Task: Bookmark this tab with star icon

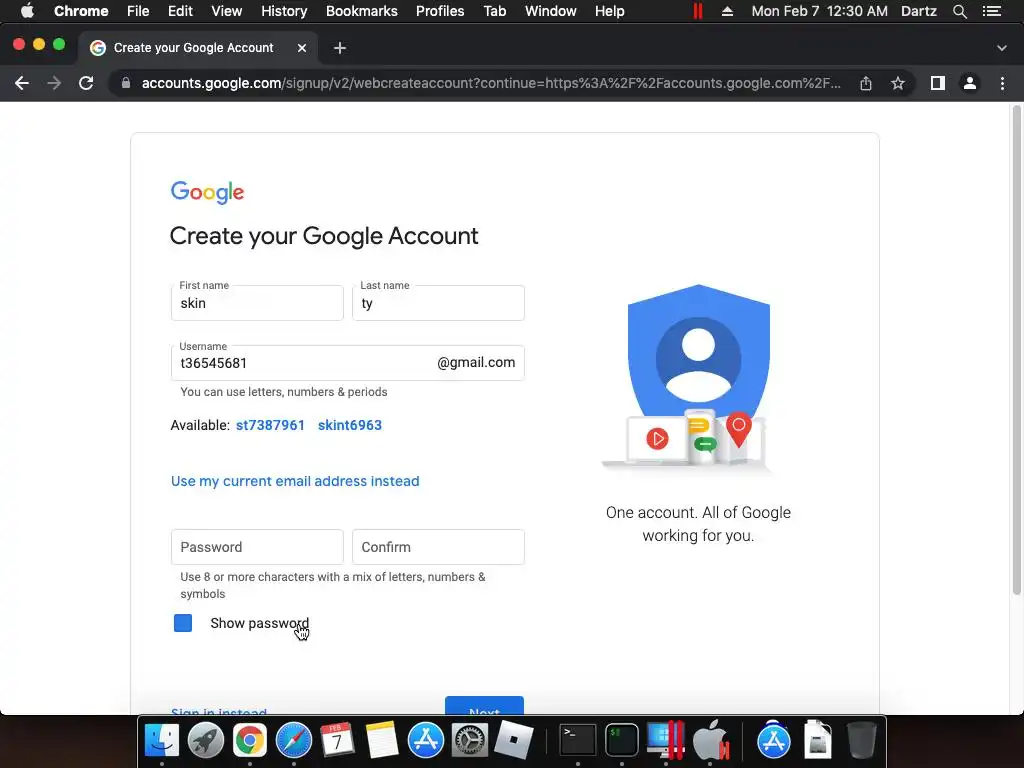Action: 898,83
